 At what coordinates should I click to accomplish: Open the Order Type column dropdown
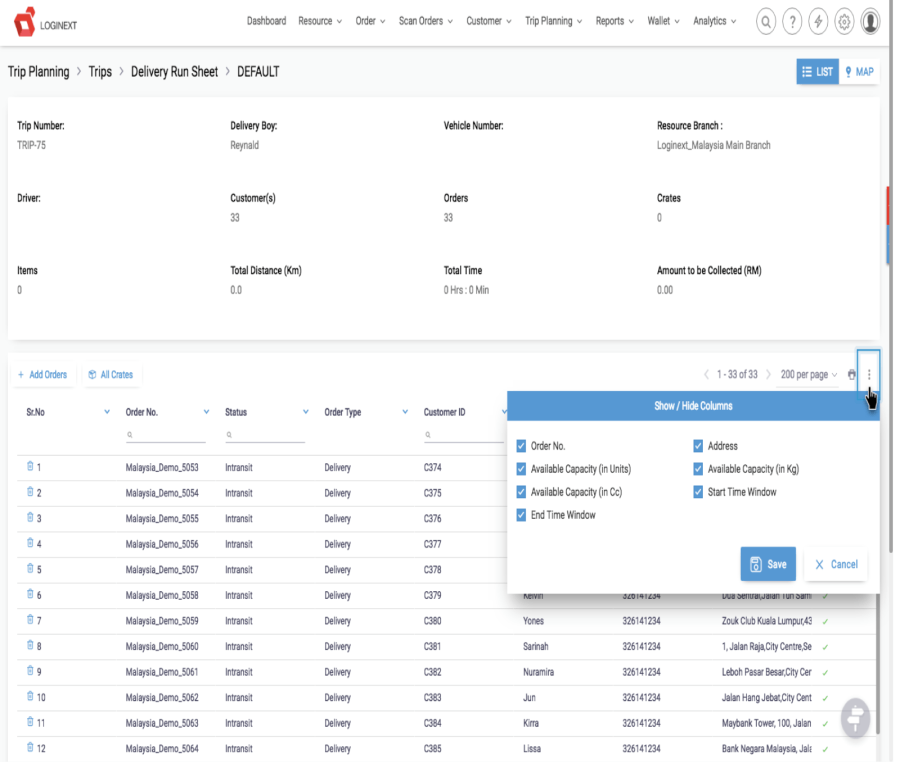point(405,411)
